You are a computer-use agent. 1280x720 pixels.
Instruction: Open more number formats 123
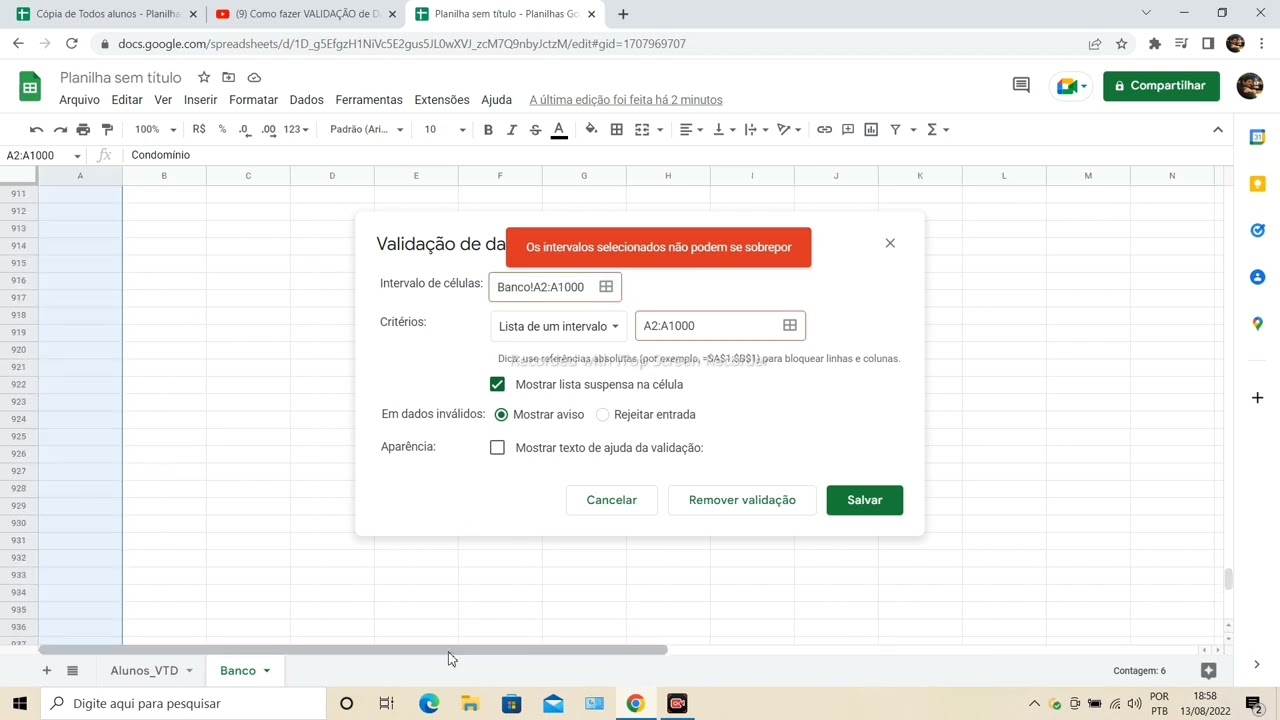[296, 129]
